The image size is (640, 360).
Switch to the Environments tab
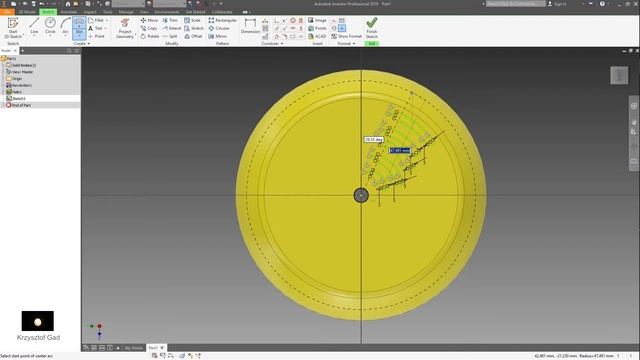pyautogui.click(x=167, y=12)
